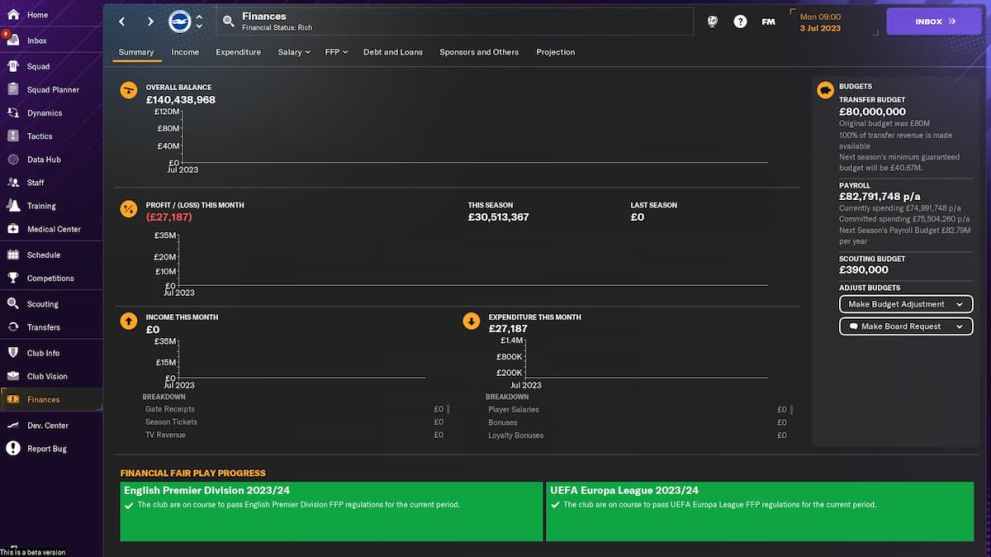Switch to the Expenditure tab
Viewport: 991px width, 557px height.
(x=238, y=52)
